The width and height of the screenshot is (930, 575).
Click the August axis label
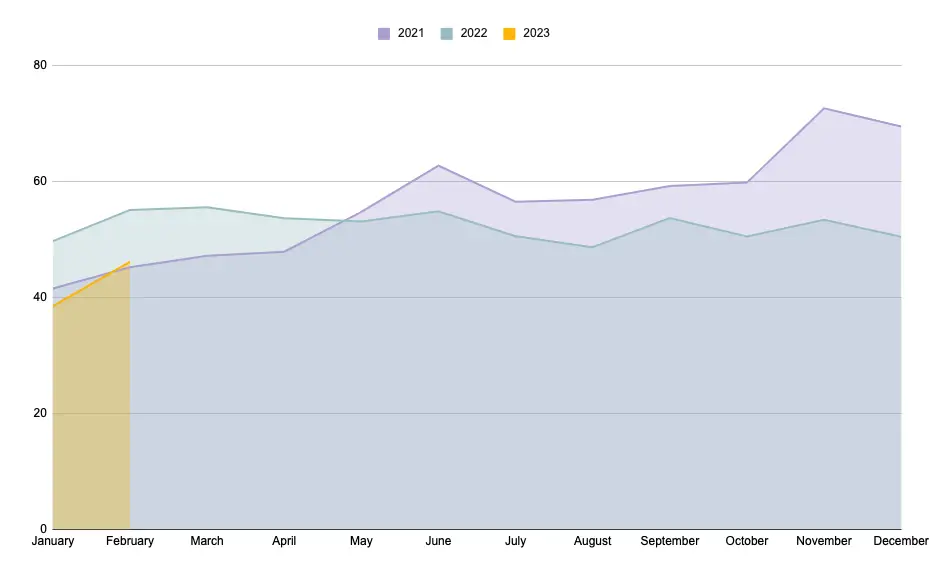coord(593,541)
